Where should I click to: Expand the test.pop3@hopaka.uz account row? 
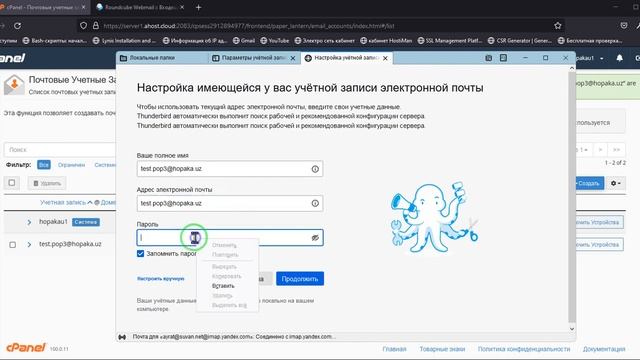coord(29,244)
